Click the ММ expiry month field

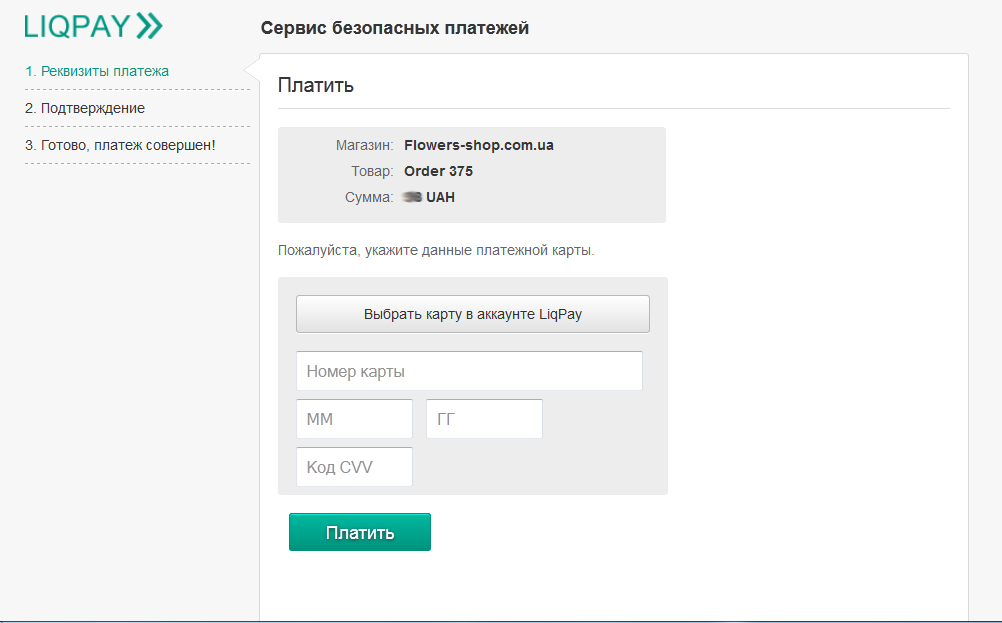pyautogui.click(x=354, y=419)
